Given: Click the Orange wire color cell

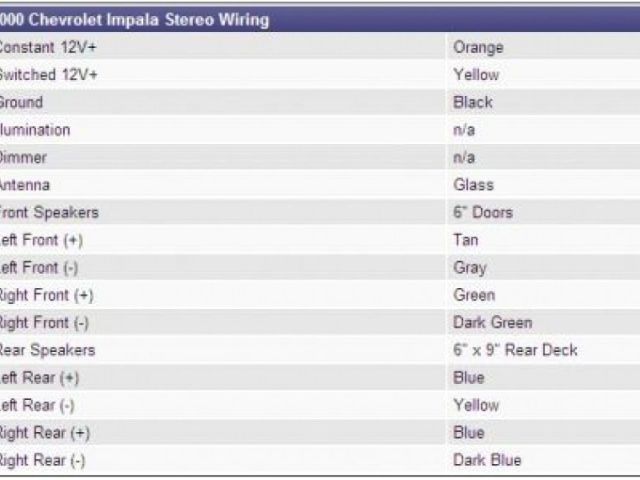Looking at the screenshot, I should [x=478, y=47].
